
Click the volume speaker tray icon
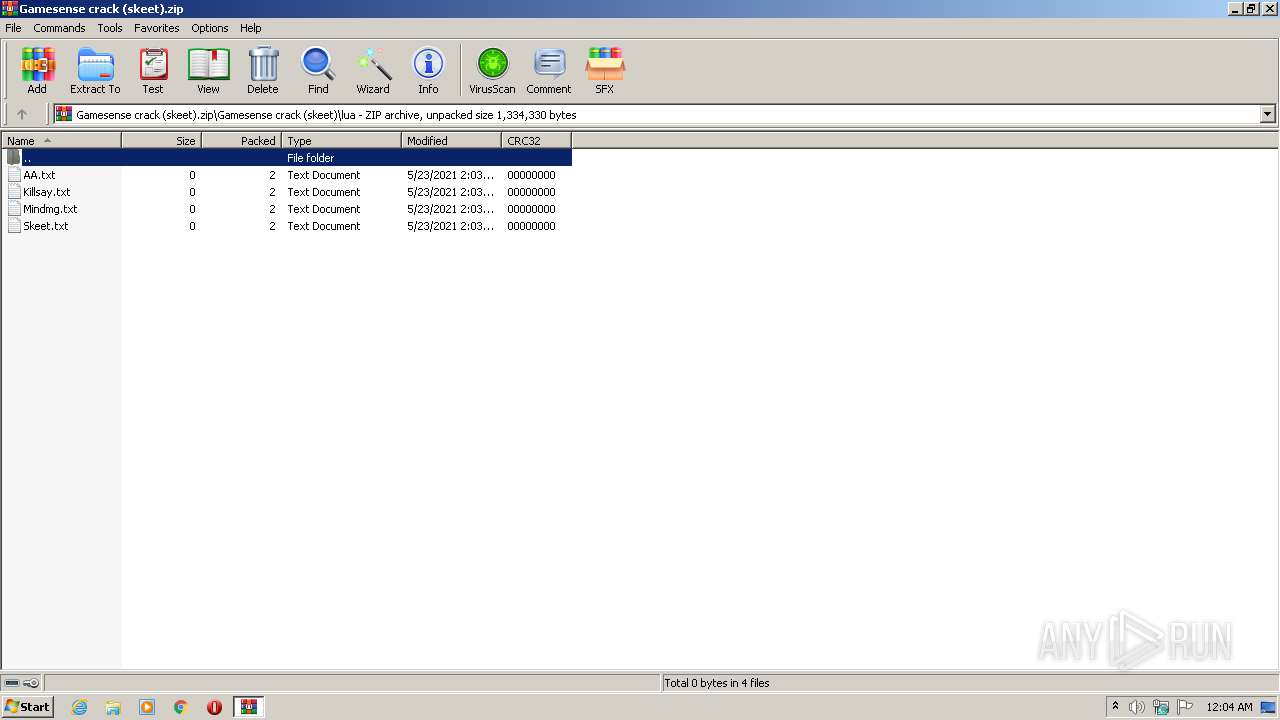1137,707
